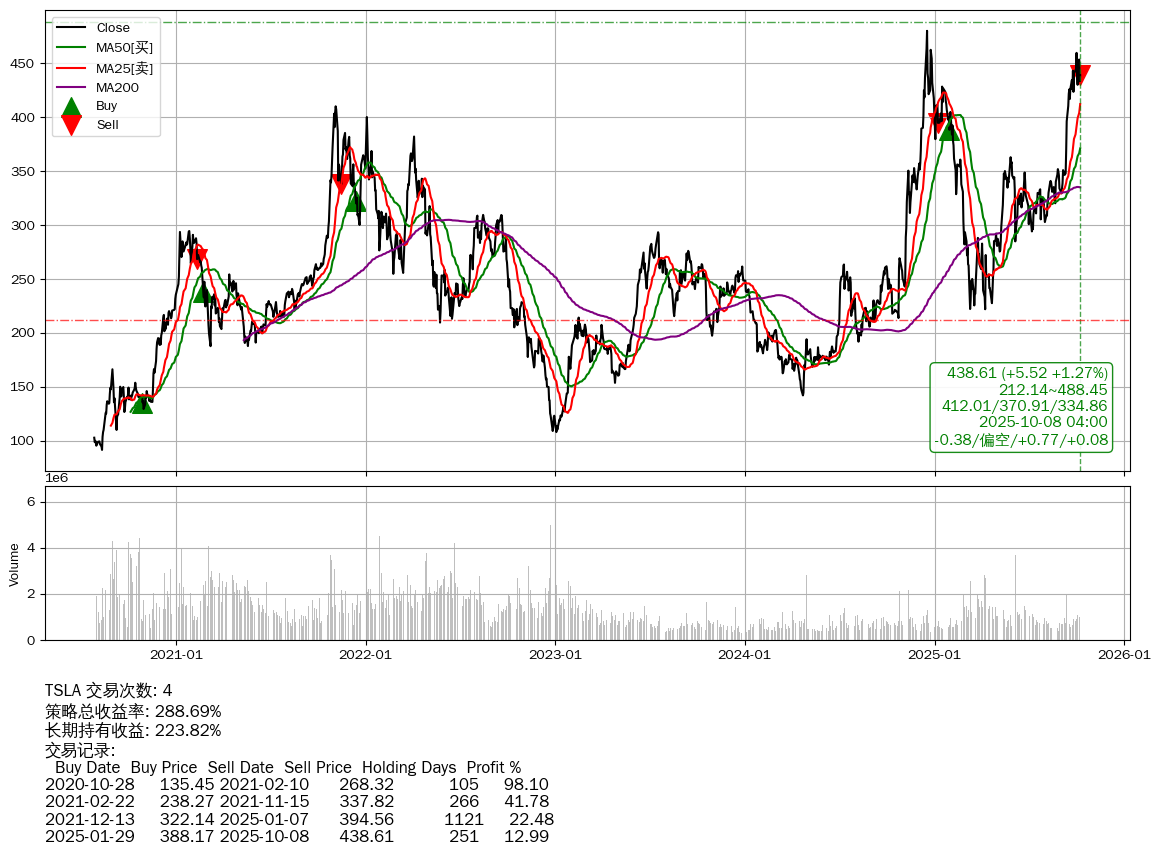This screenshot has height=855, width=1161.
Task: Click the 策略总收益率 288.69% text
Action: click(133, 711)
